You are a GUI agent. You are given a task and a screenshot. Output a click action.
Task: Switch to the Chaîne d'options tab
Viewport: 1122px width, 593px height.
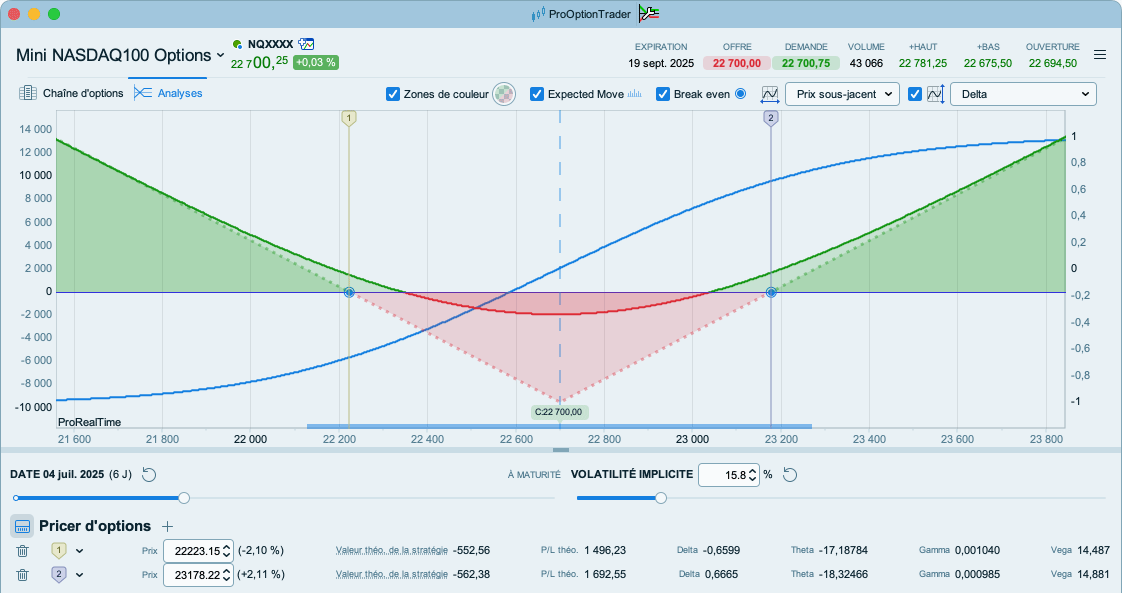(x=71, y=93)
